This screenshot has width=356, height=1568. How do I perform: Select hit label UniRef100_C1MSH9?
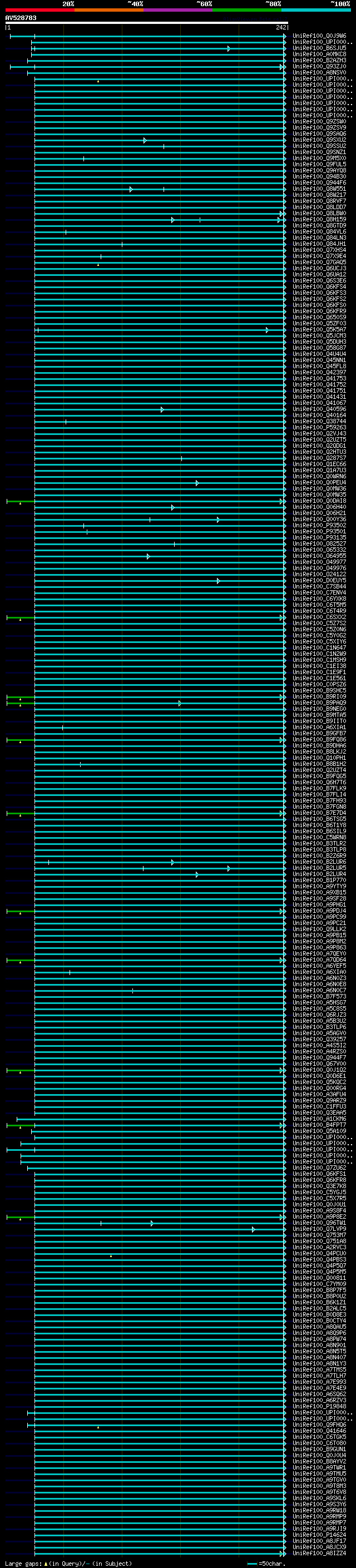point(319,660)
